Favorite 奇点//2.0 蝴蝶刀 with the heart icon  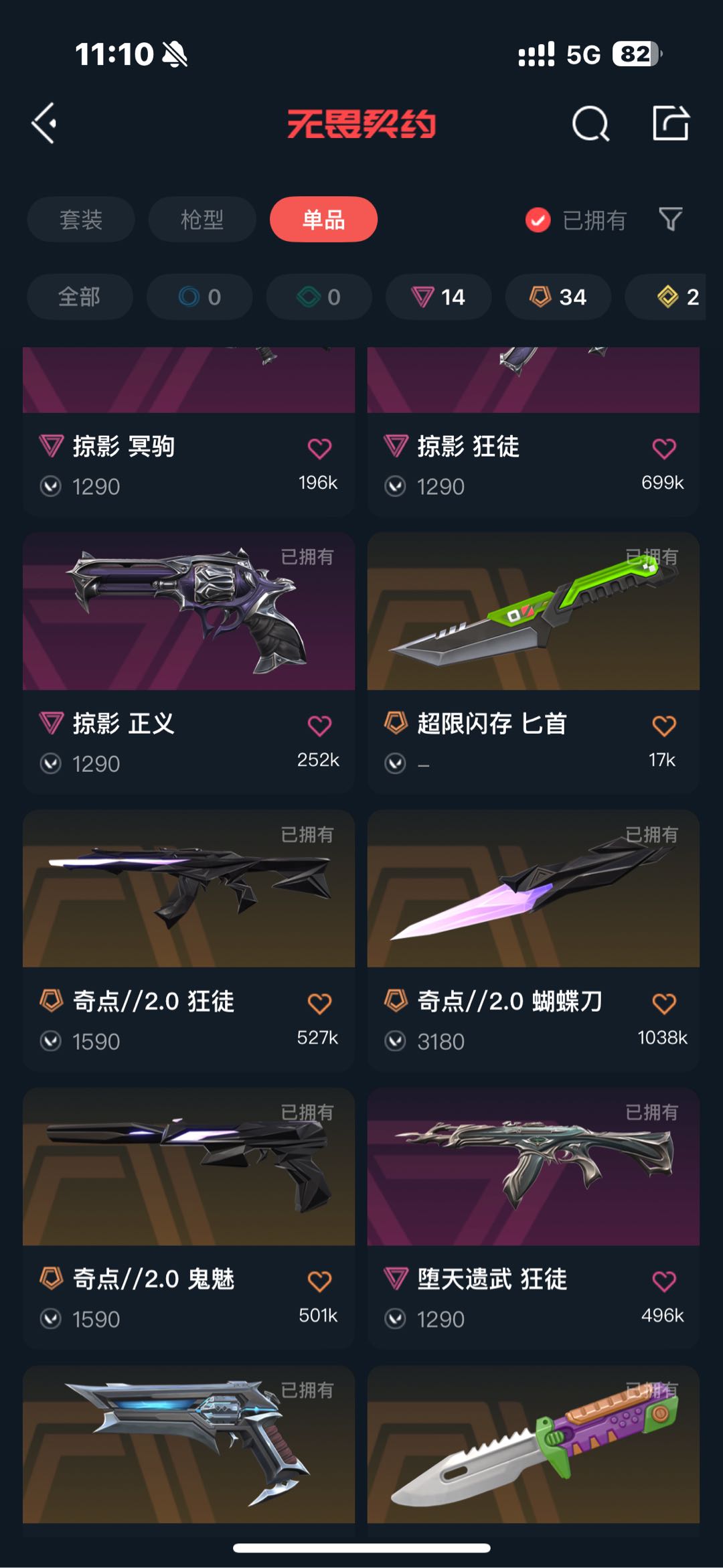(x=664, y=1004)
